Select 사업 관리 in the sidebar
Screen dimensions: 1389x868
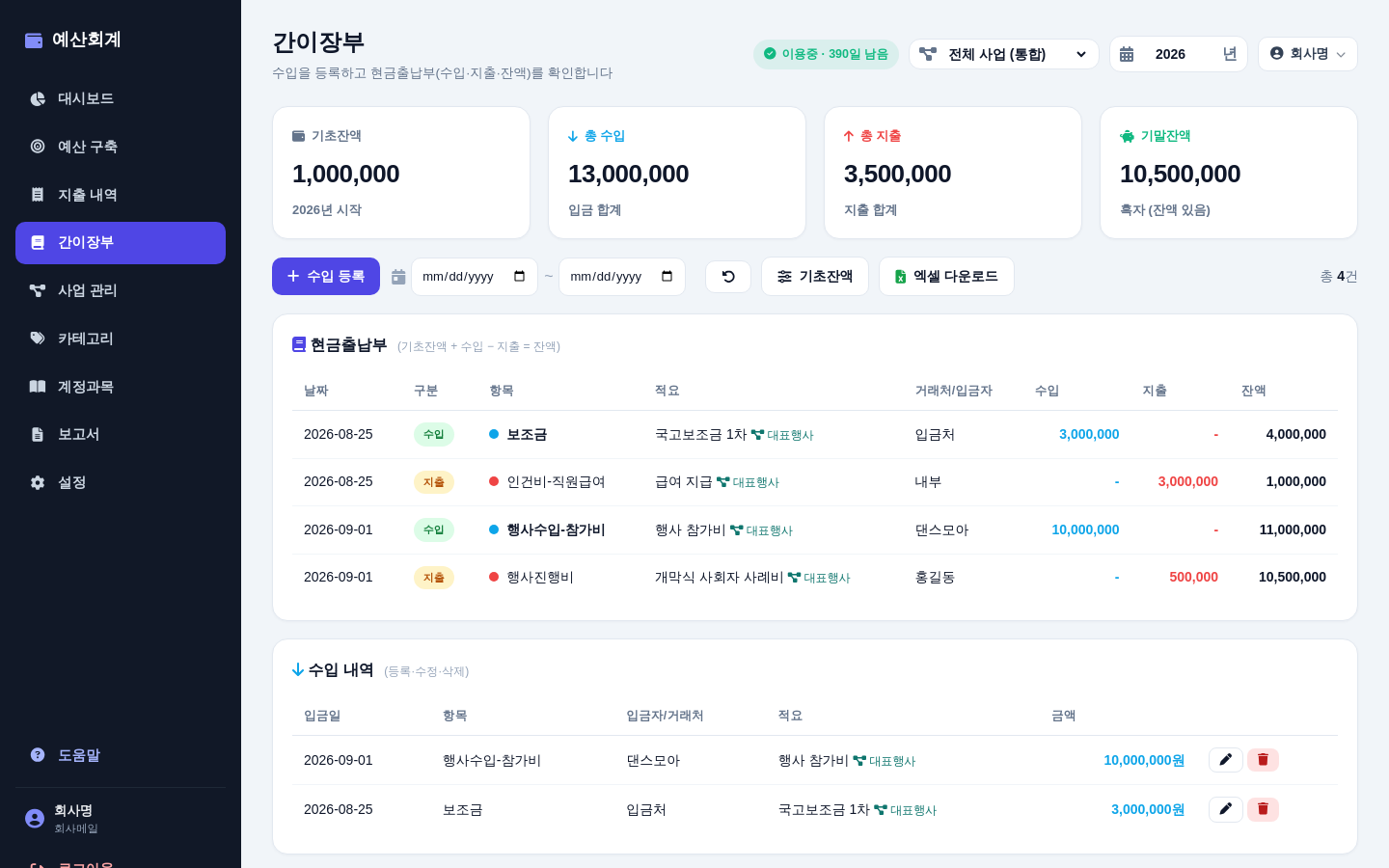tap(121, 290)
